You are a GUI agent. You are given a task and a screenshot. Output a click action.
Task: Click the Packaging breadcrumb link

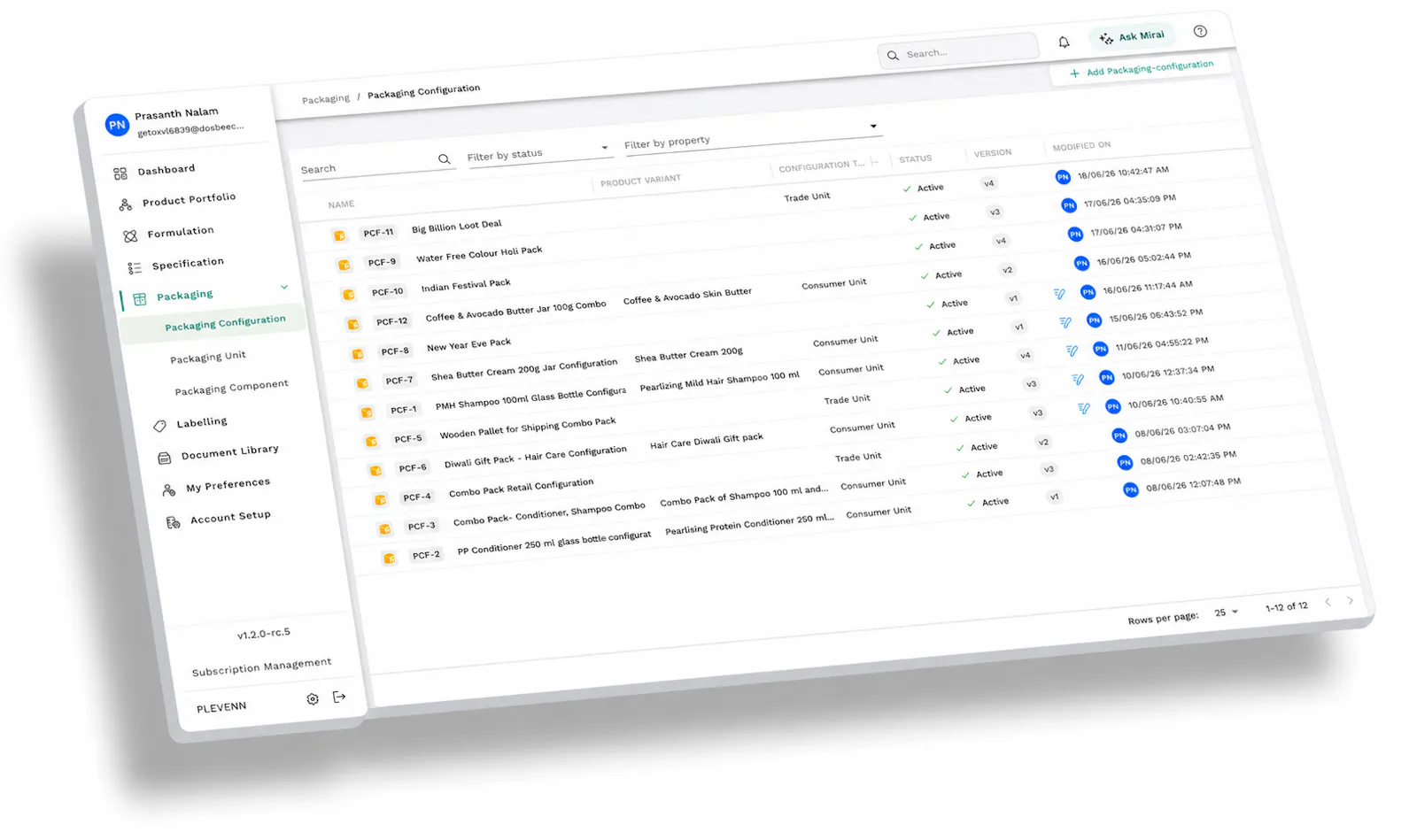pyautogui.click(x=325, y=99)
